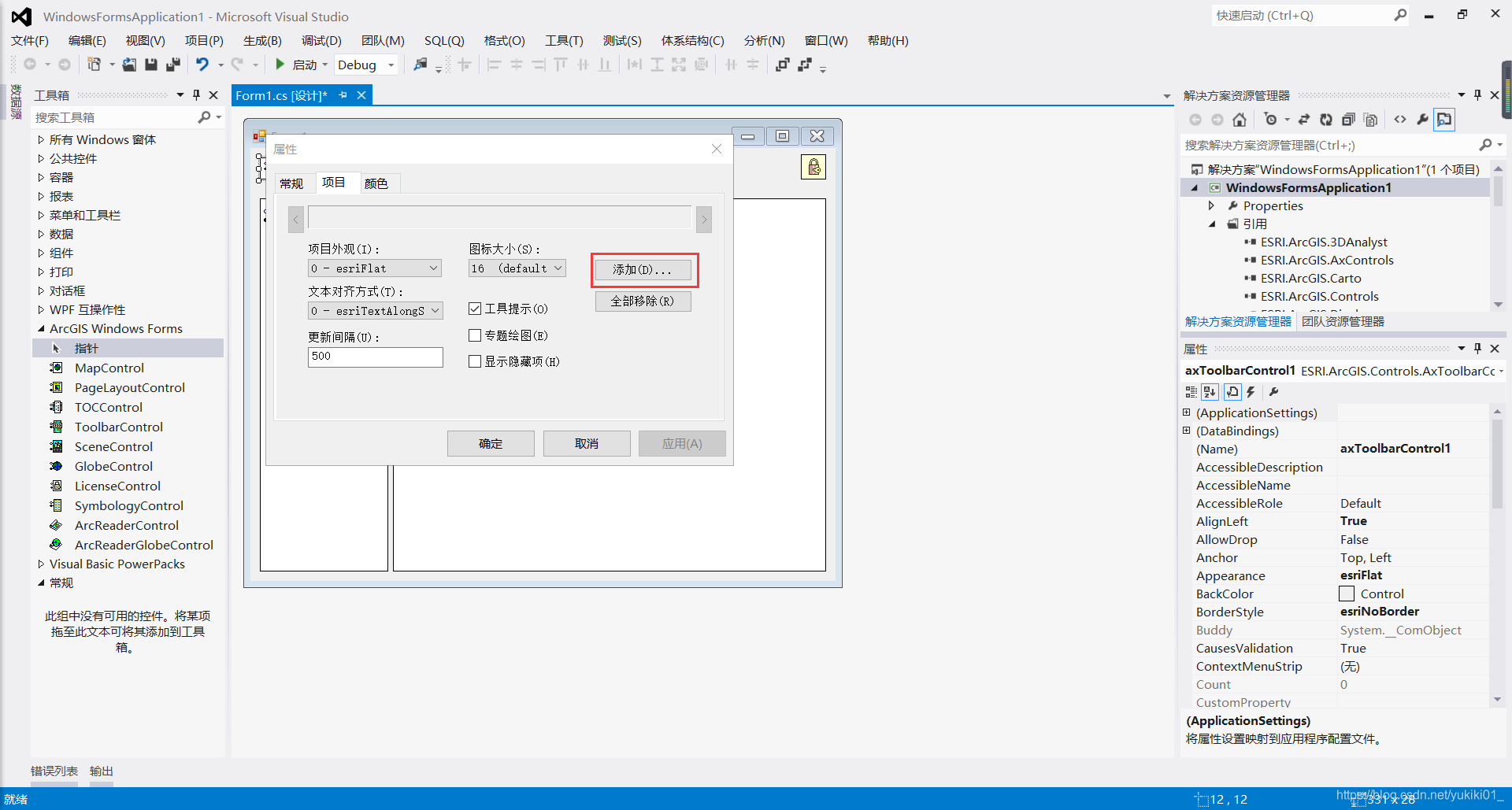Image resolution: width=1512 pixels, height=810 pixels.
Task: Click the BackColor Control color swatch
Action: 1347,594
